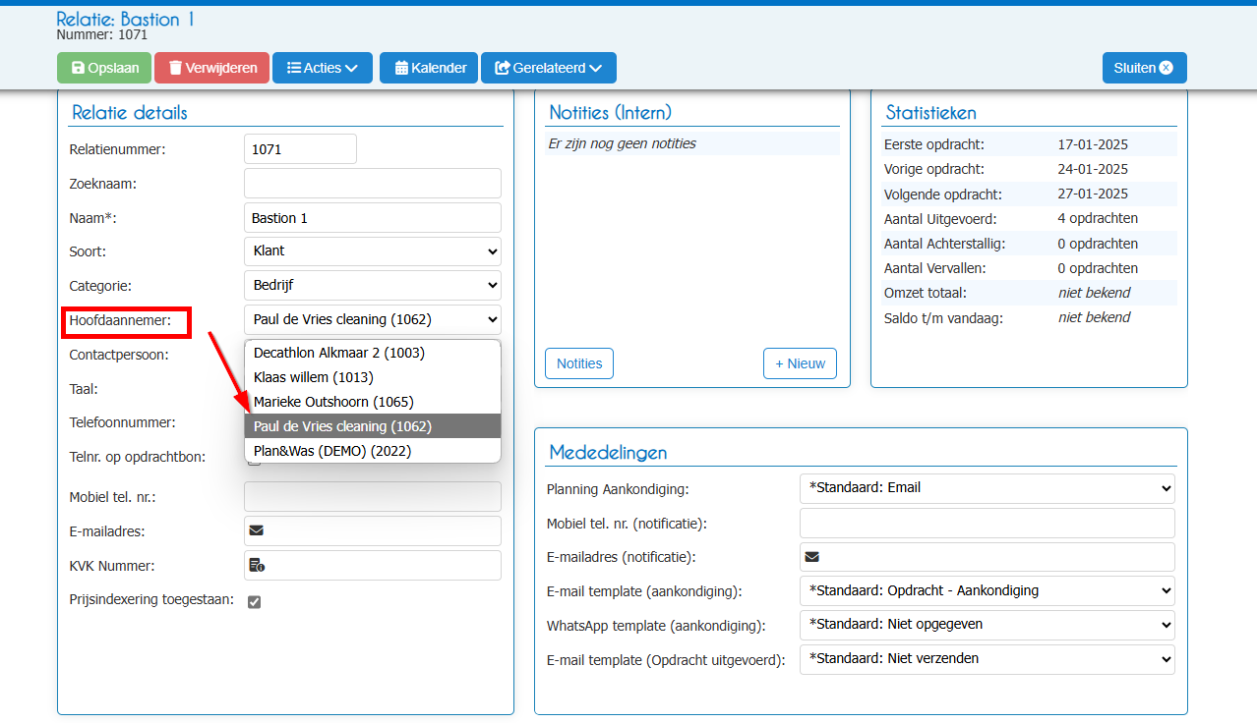Click the Vorige opdracht date 24-01-2025
Viewport: 1257px width, 723px height.
coord(1093,169)
